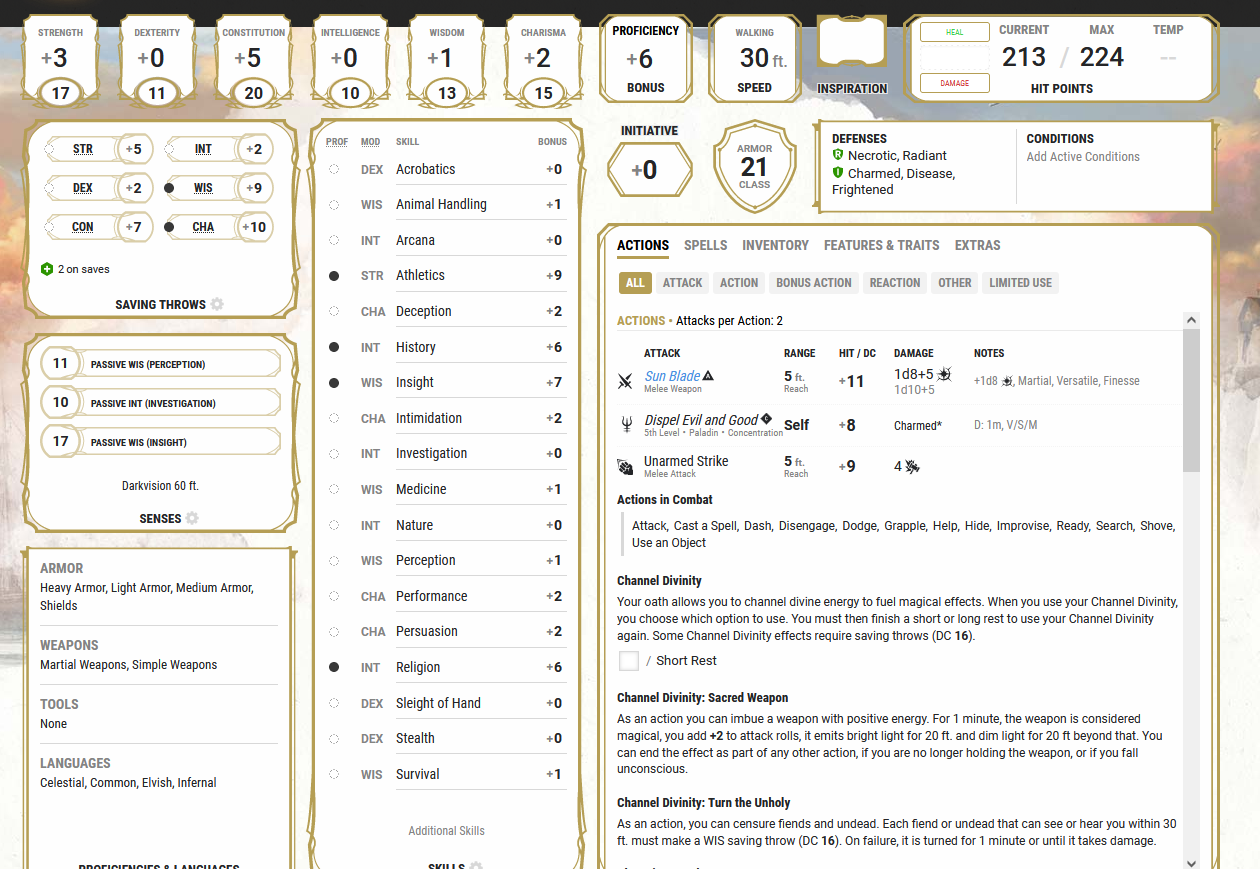The height and width of the screenshot is (869, 1260).
Task: Click the Strength ability score box
Action: 61,60
